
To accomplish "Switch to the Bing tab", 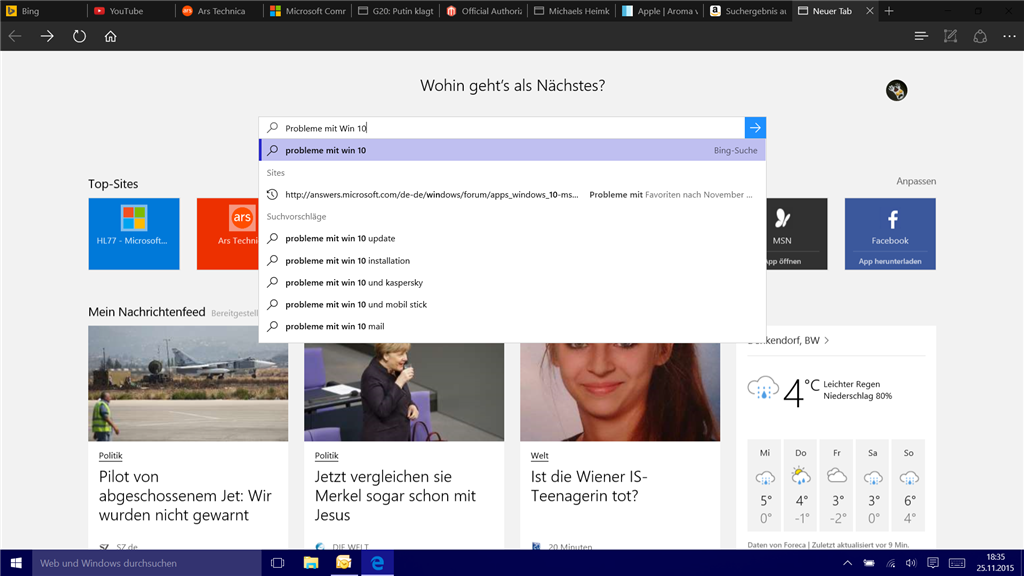I will pos(44,10).
